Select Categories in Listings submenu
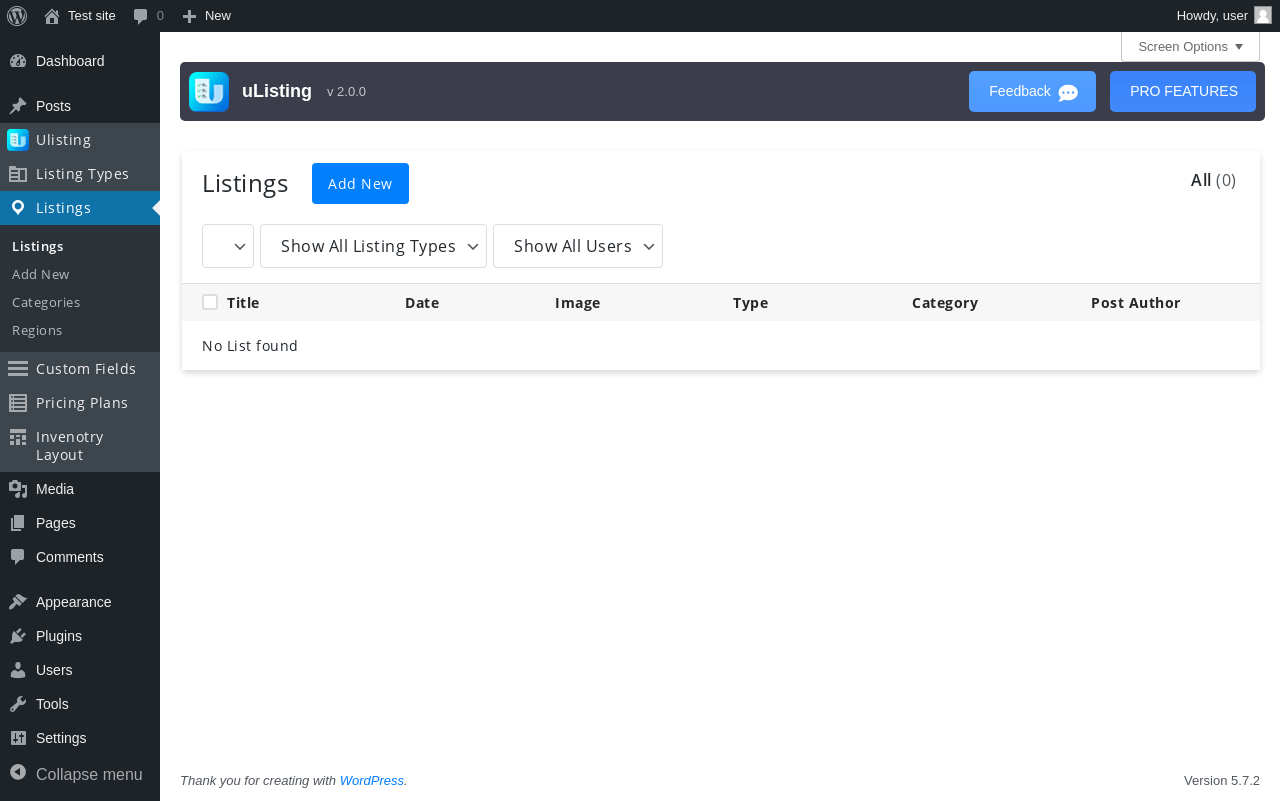1280x801 pixels. 46,302
